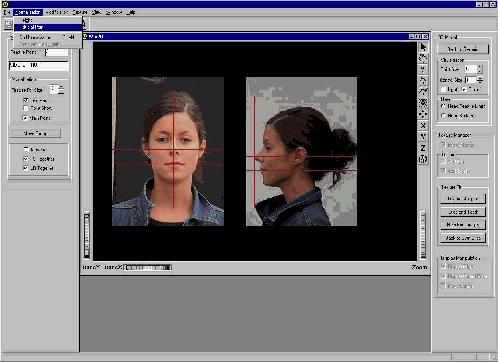This screenshot has height=362, width=498.
Task: Toggle the unchecked checkbox in the left panel's upper group
Action: click(x=26, y=108)
